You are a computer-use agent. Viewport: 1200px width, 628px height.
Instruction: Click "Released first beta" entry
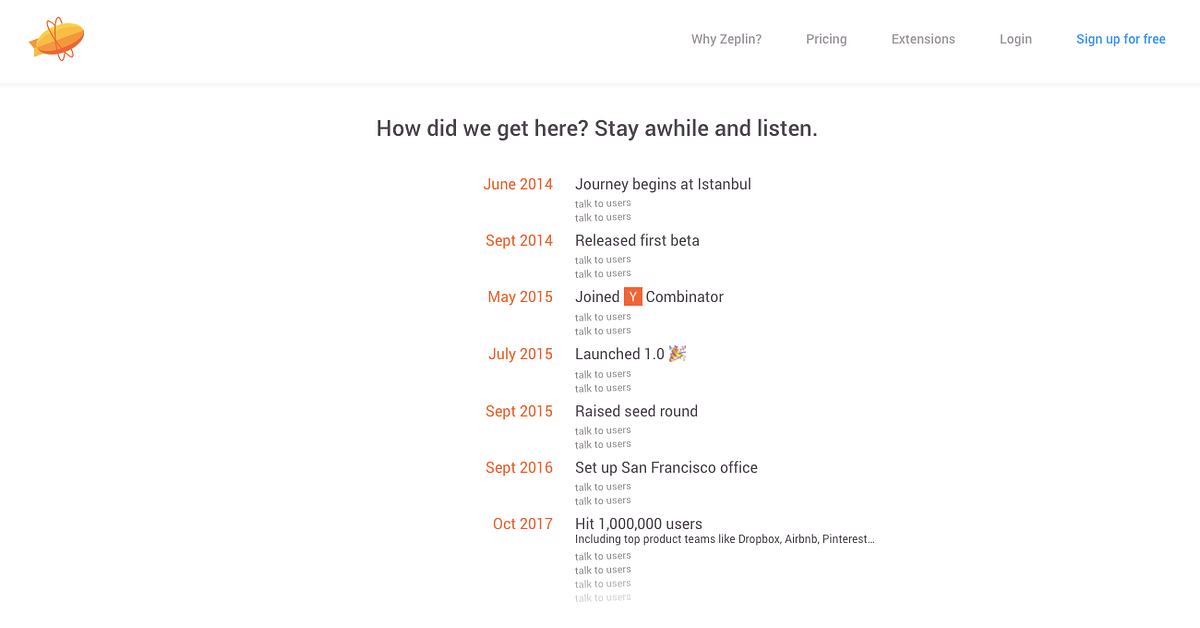(x=637, y=240)
